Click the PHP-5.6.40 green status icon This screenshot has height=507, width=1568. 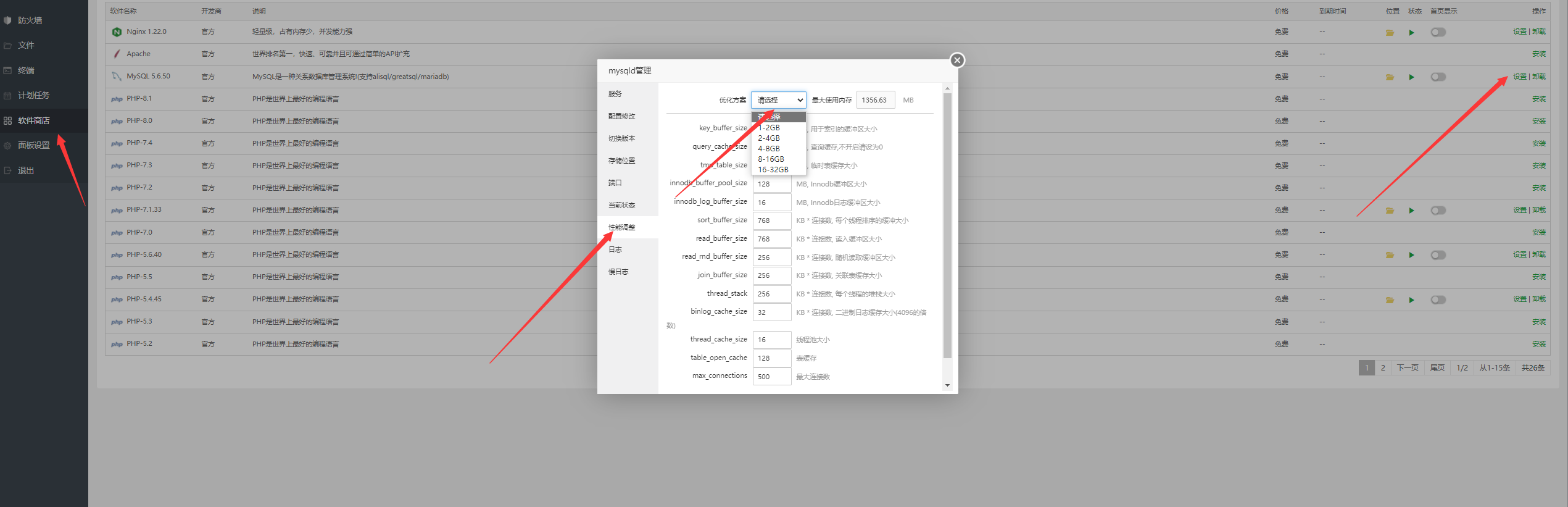pyautogui.click(x=1411, y=255)
